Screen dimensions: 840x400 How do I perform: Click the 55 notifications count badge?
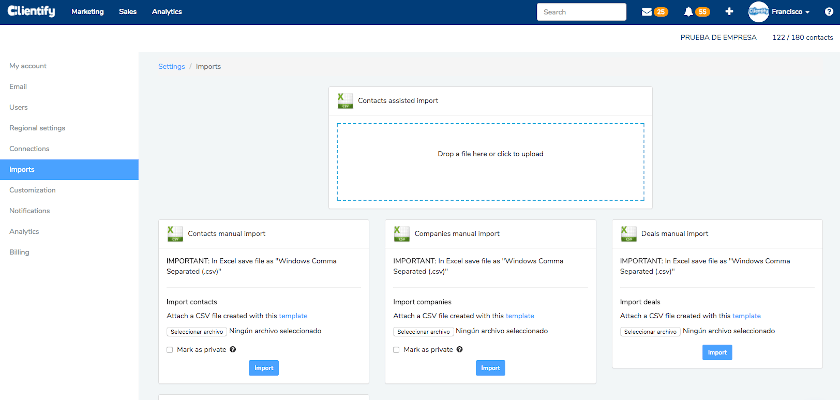(x=702, y=12)
